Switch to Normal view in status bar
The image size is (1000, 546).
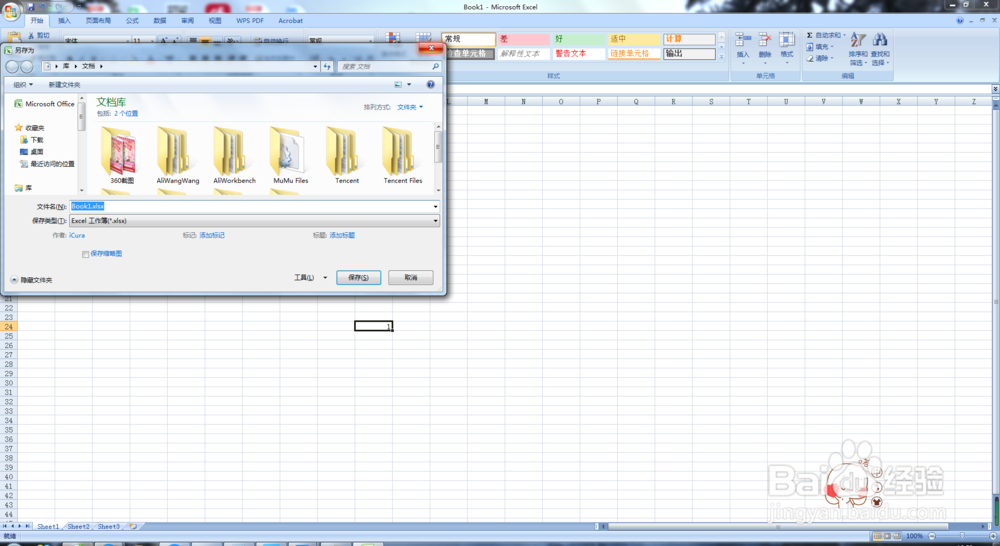(x=878, y=536)
